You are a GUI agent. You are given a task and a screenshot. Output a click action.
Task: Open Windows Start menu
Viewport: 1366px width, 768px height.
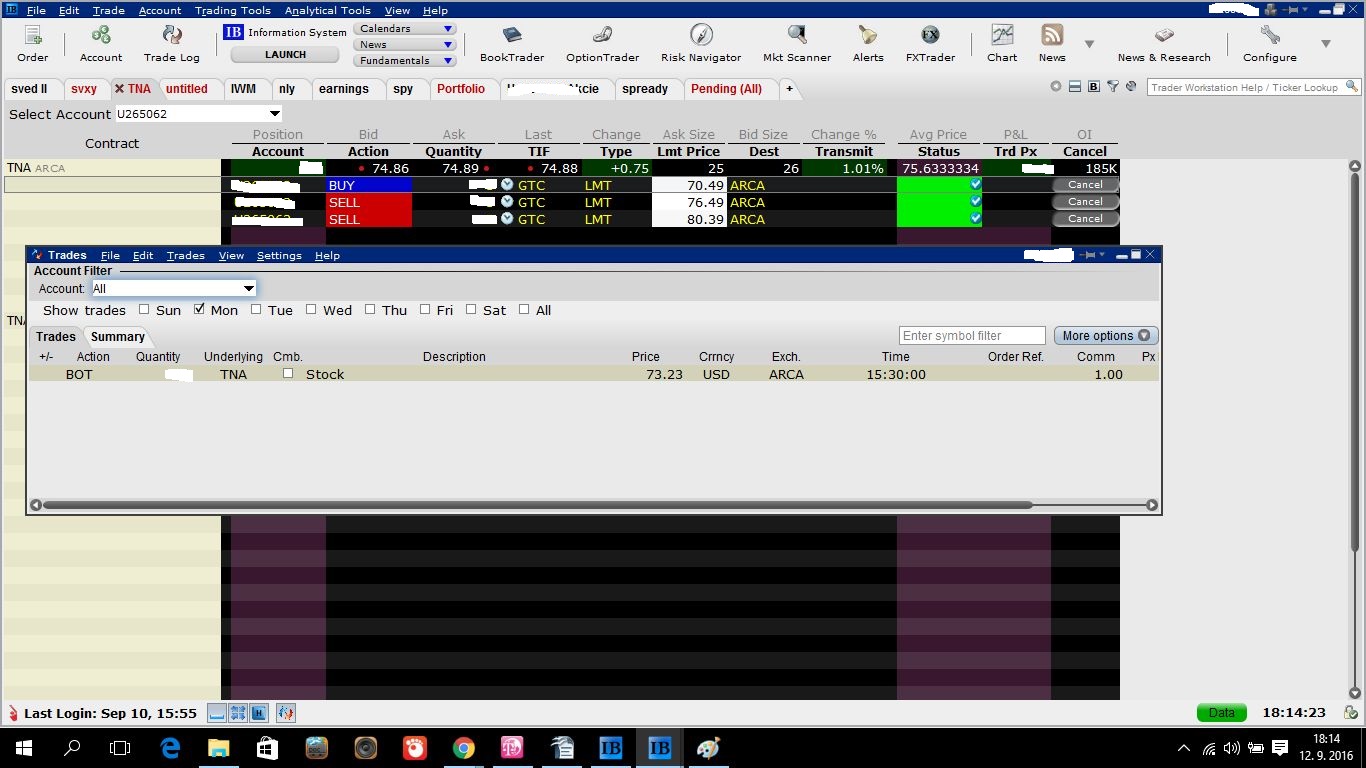click(x=24, y=748)
